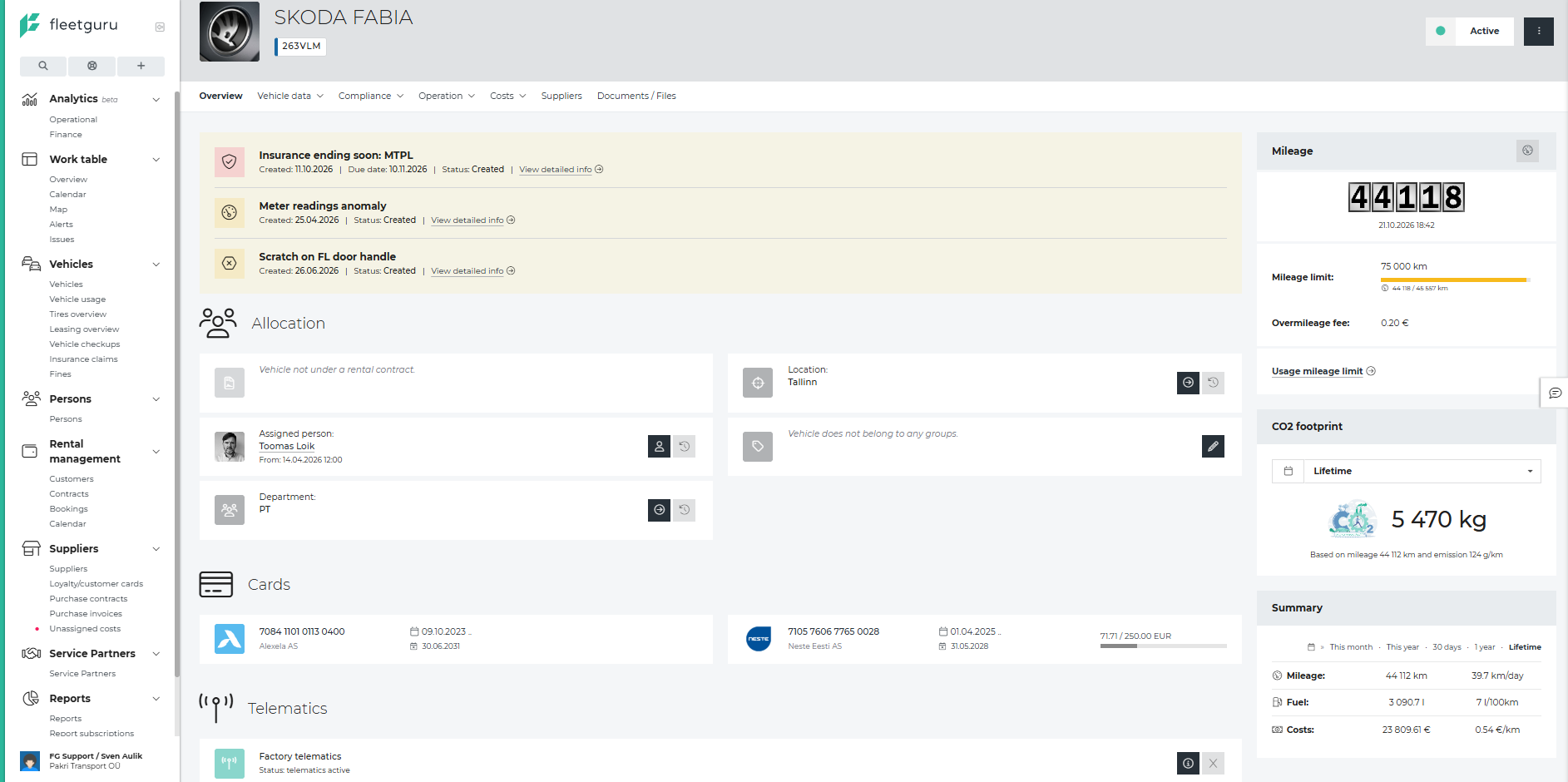This screenshot has height=782, width=1568.
Task: Click the mileage limit progress bar
Action: (1455, 280)
